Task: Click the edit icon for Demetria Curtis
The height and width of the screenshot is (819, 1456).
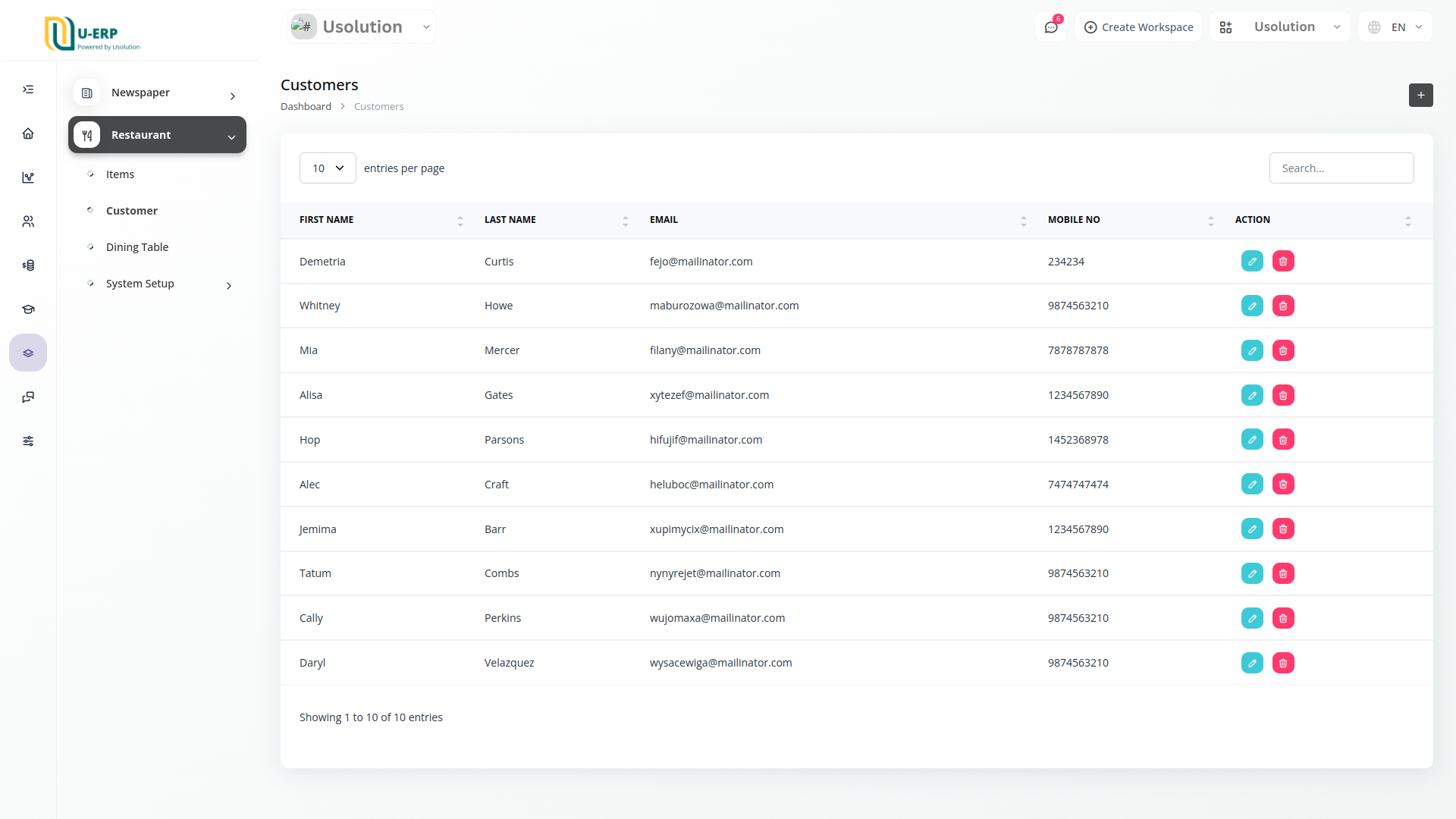Action: click(1252, 262)
